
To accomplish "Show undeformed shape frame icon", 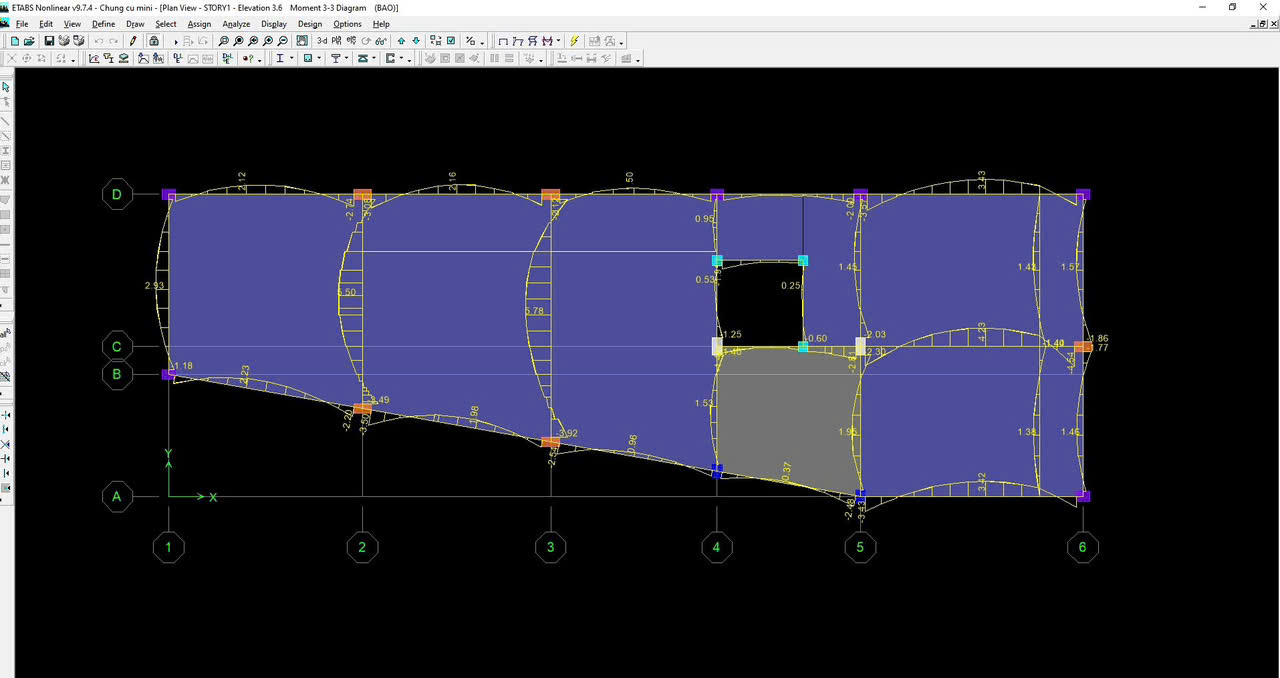I will point(503,41).
